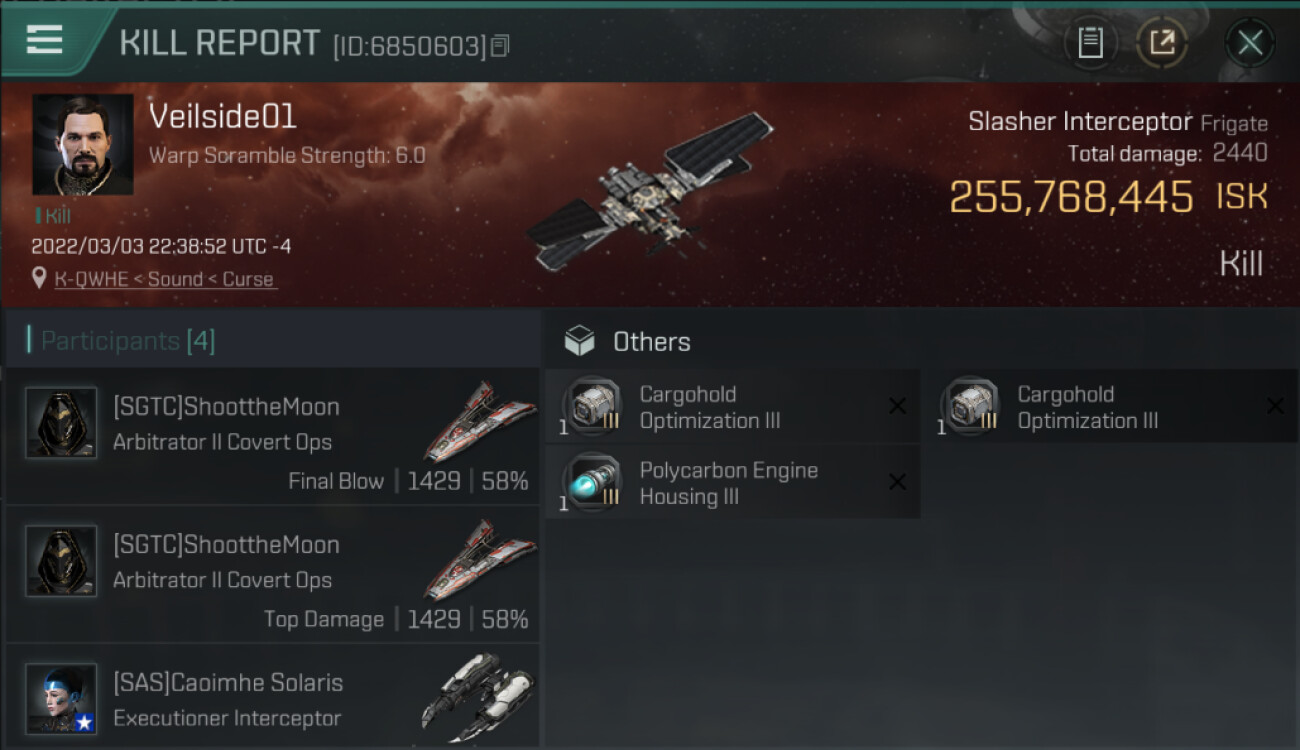Click the location pin icon
This screenshot has width=1300, height=750.
[x=39, y=278]
